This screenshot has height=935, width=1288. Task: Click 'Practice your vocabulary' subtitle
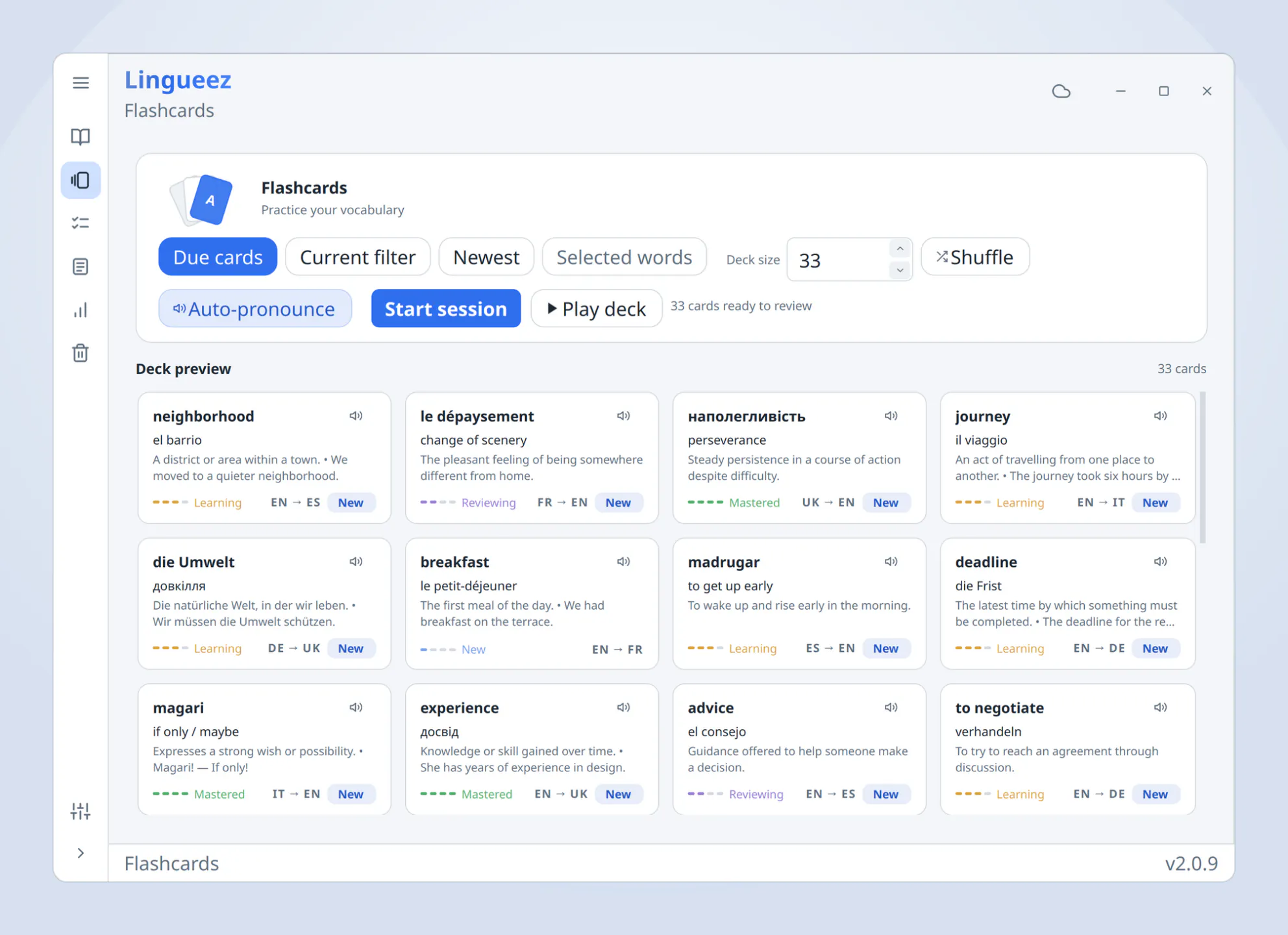[332, 210]
